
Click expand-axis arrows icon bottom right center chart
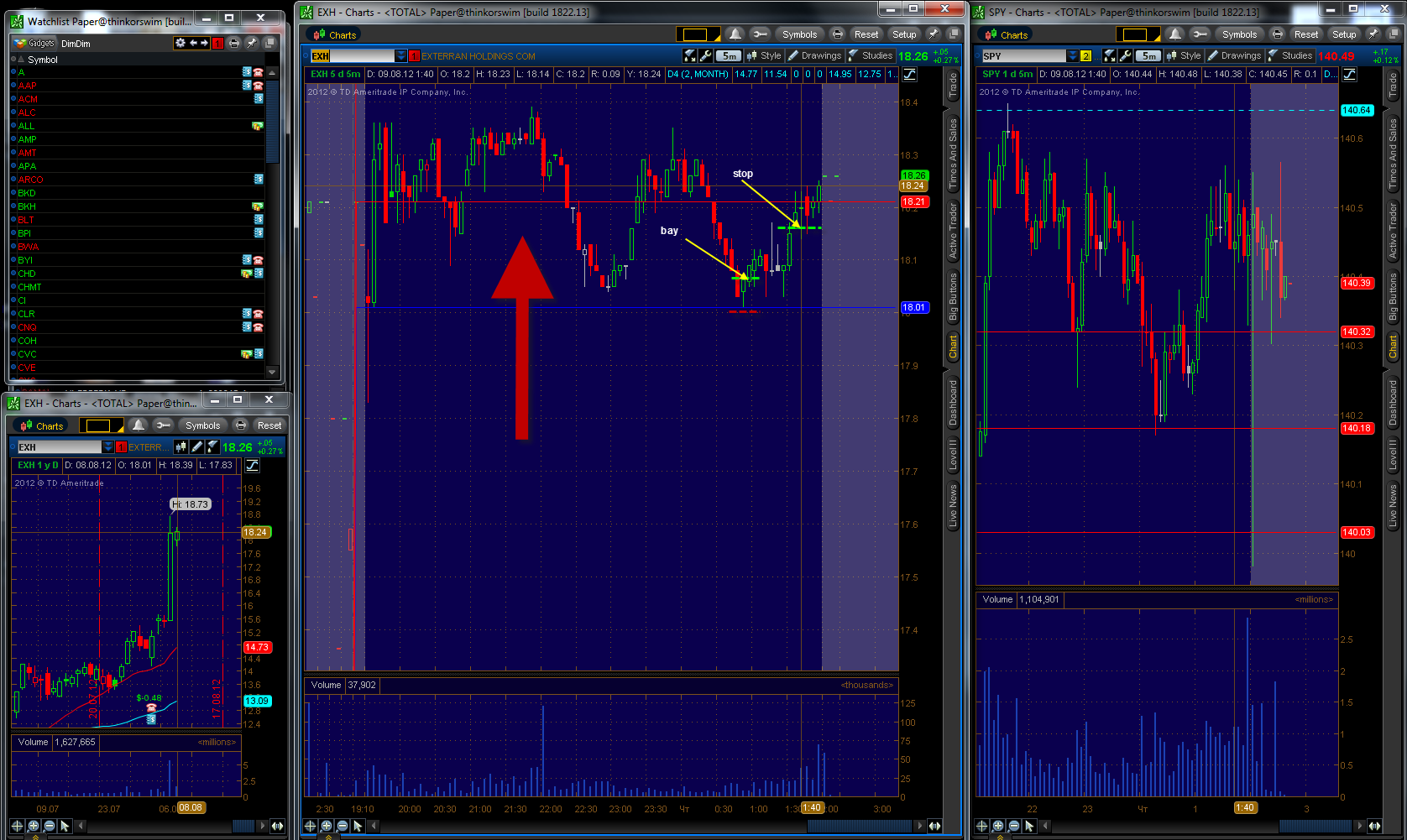[934, 826]
